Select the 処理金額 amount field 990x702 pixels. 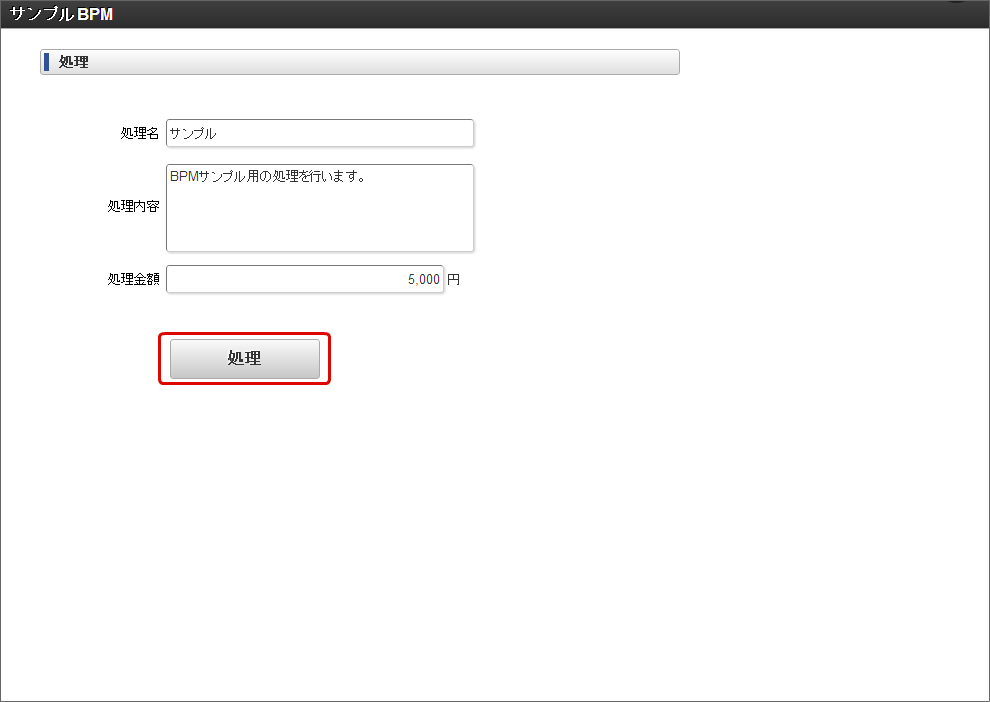coord(305,279)
